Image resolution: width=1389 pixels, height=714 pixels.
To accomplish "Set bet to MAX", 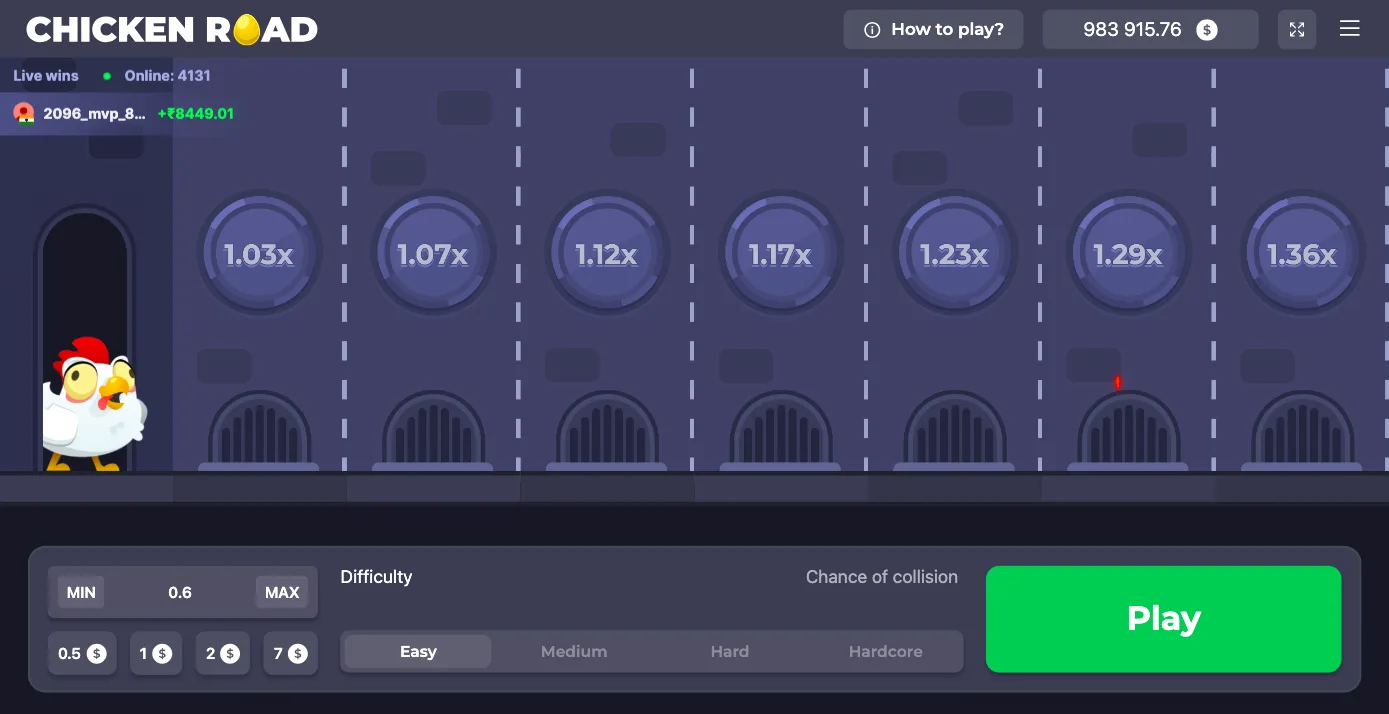I will (282, 592).
